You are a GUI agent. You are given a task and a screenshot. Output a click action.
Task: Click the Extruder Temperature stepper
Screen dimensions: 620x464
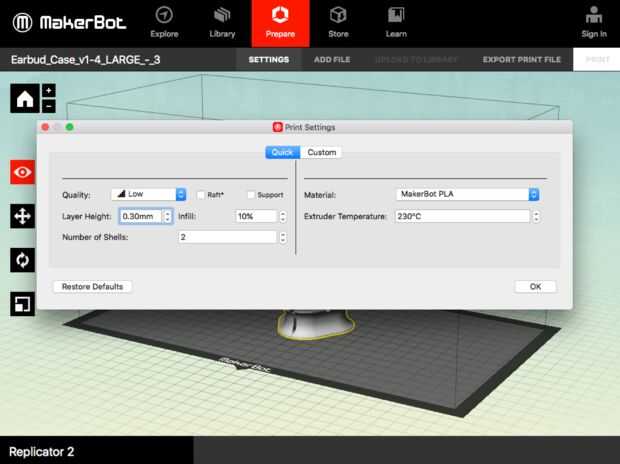pyautogui.click(x=536, y=216)
